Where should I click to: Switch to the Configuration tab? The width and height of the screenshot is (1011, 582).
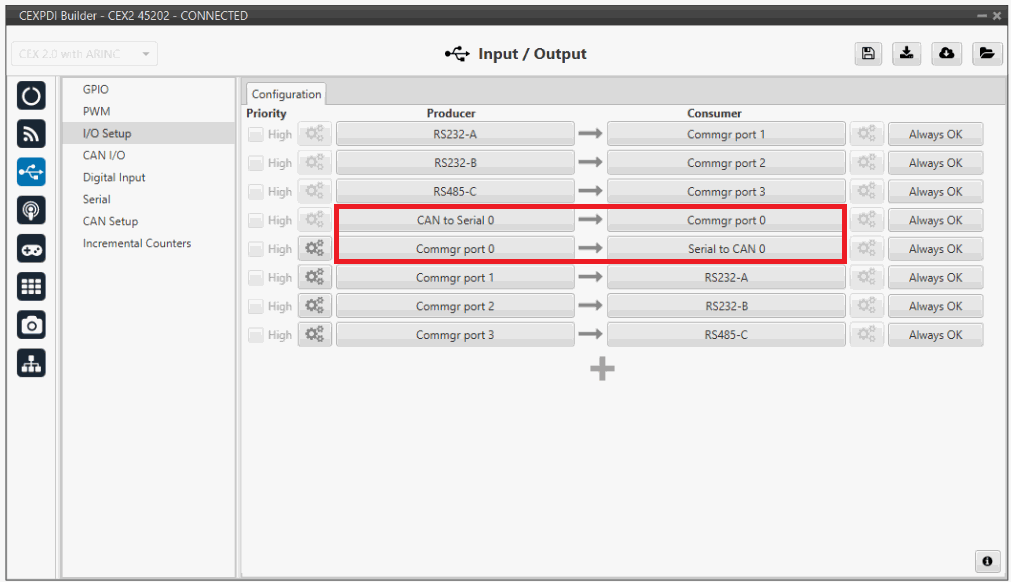click(x=287, y=94)
